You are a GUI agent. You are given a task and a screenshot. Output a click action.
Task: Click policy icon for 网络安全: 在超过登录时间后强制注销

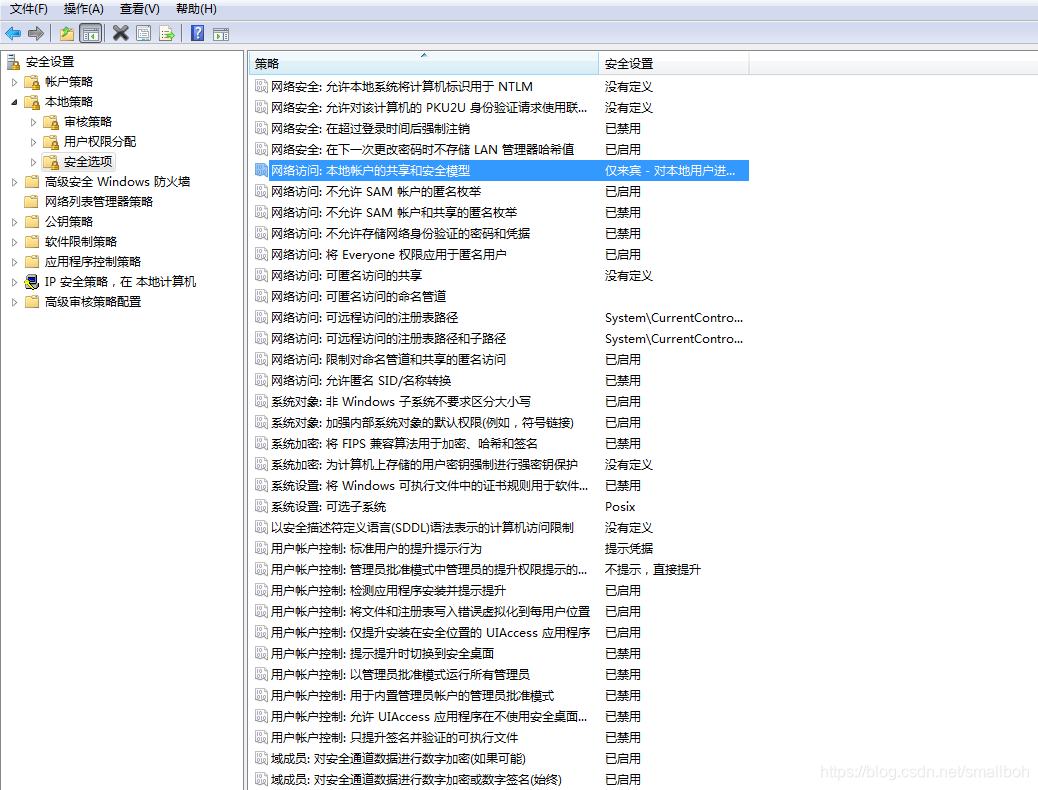(261, 128)
